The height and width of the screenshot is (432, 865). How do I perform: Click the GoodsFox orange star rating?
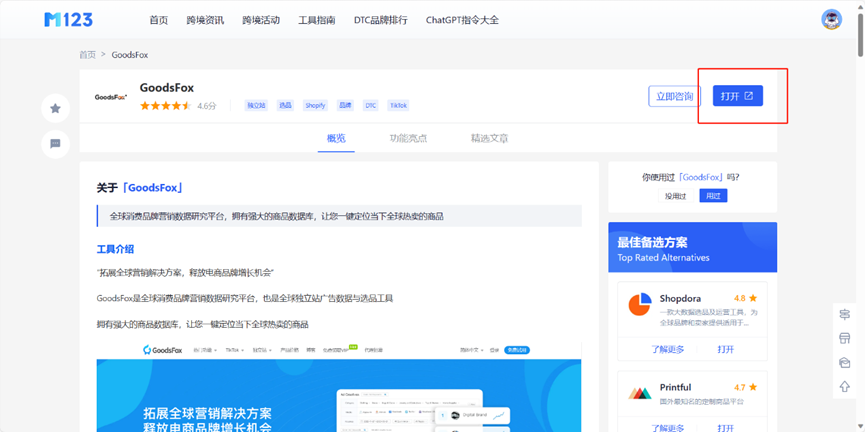click(165, 105)
